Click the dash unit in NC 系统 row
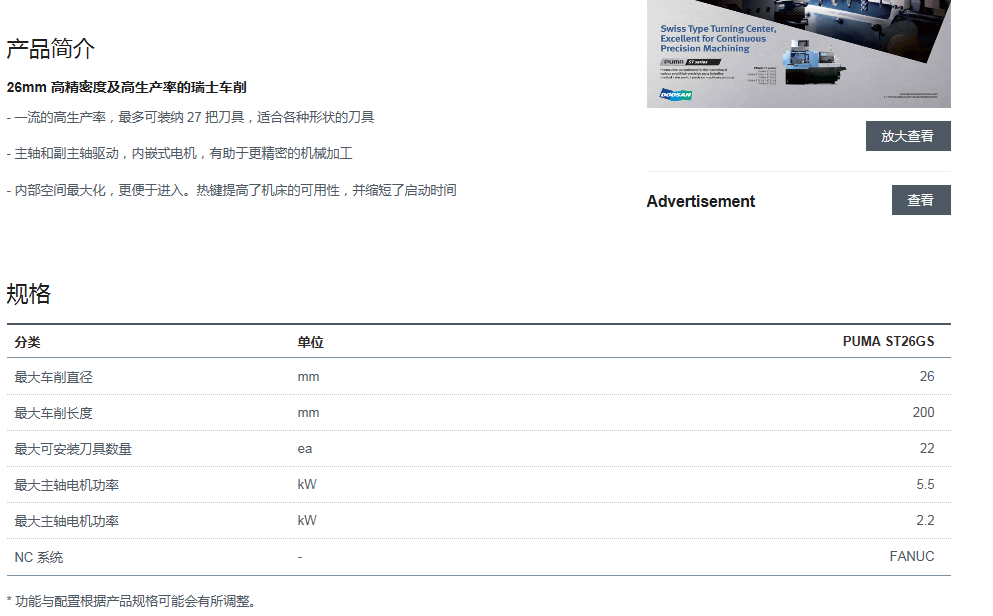 pos(300,557)
